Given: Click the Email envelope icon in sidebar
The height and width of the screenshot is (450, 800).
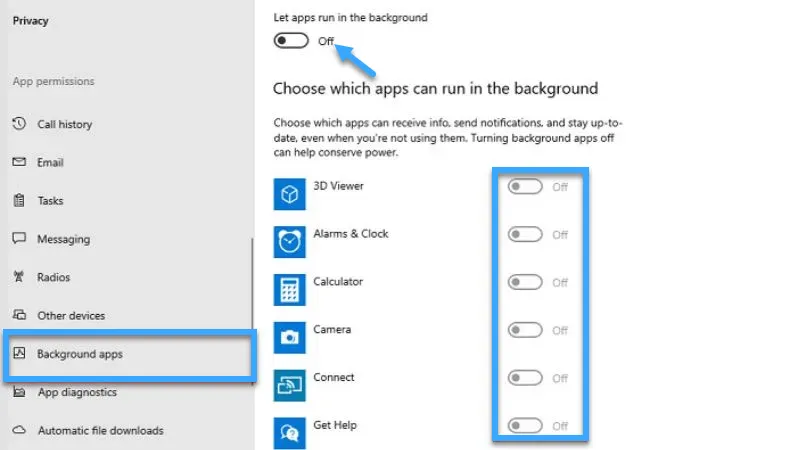Looking at the screenshot, I should pos(18,162).
